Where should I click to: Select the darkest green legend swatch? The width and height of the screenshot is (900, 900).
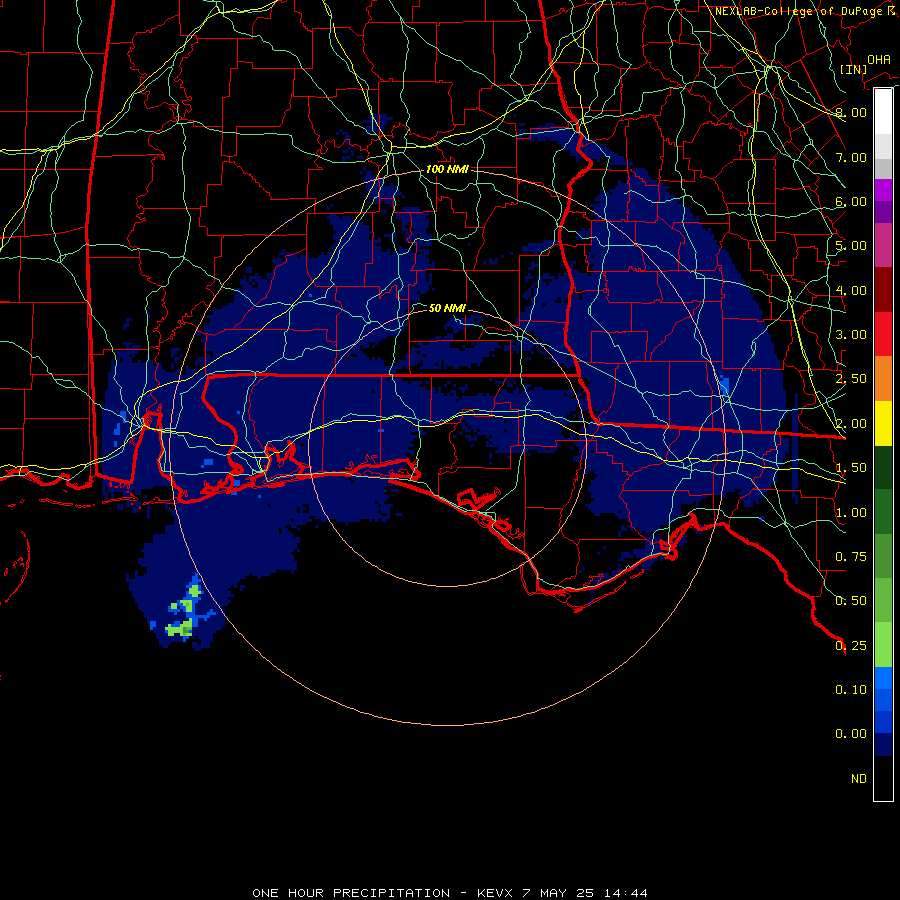click(883, 467)
